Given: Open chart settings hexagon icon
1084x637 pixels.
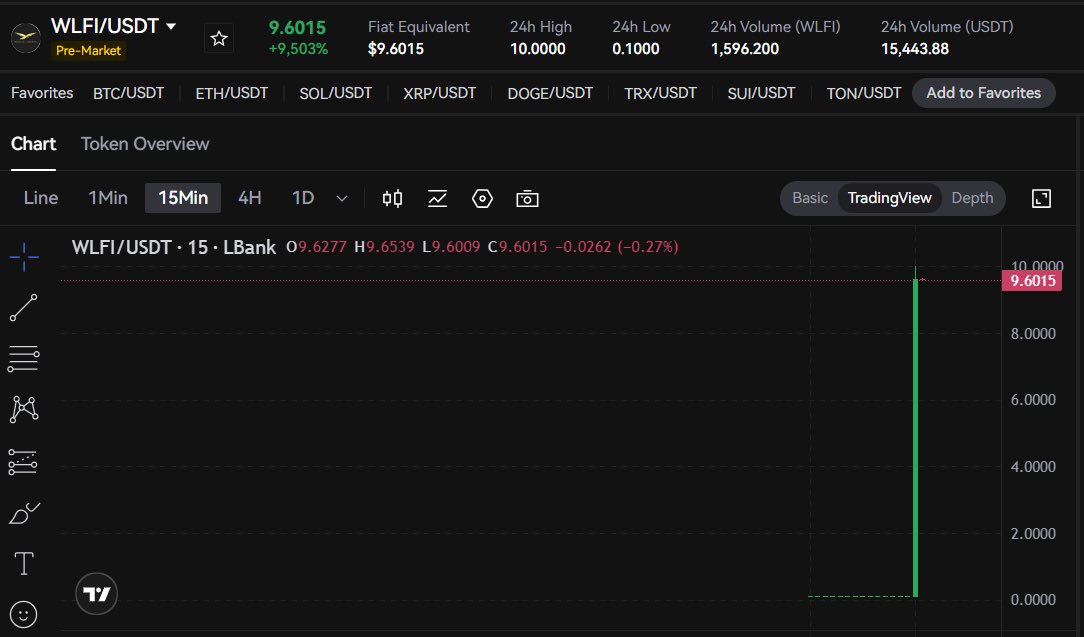Looking at the screenshot, I should [483, 199].
